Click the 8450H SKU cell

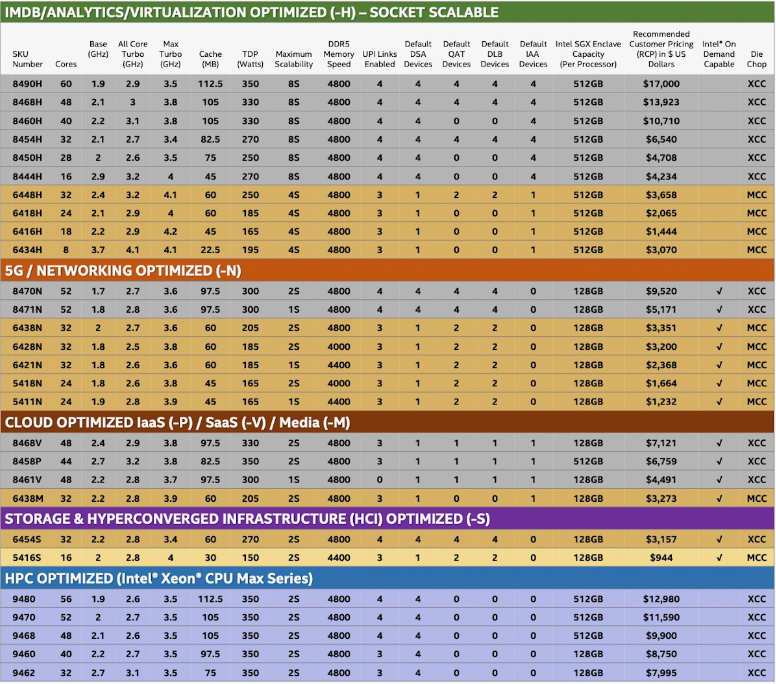pyautogui.click(x=27, y=157)
